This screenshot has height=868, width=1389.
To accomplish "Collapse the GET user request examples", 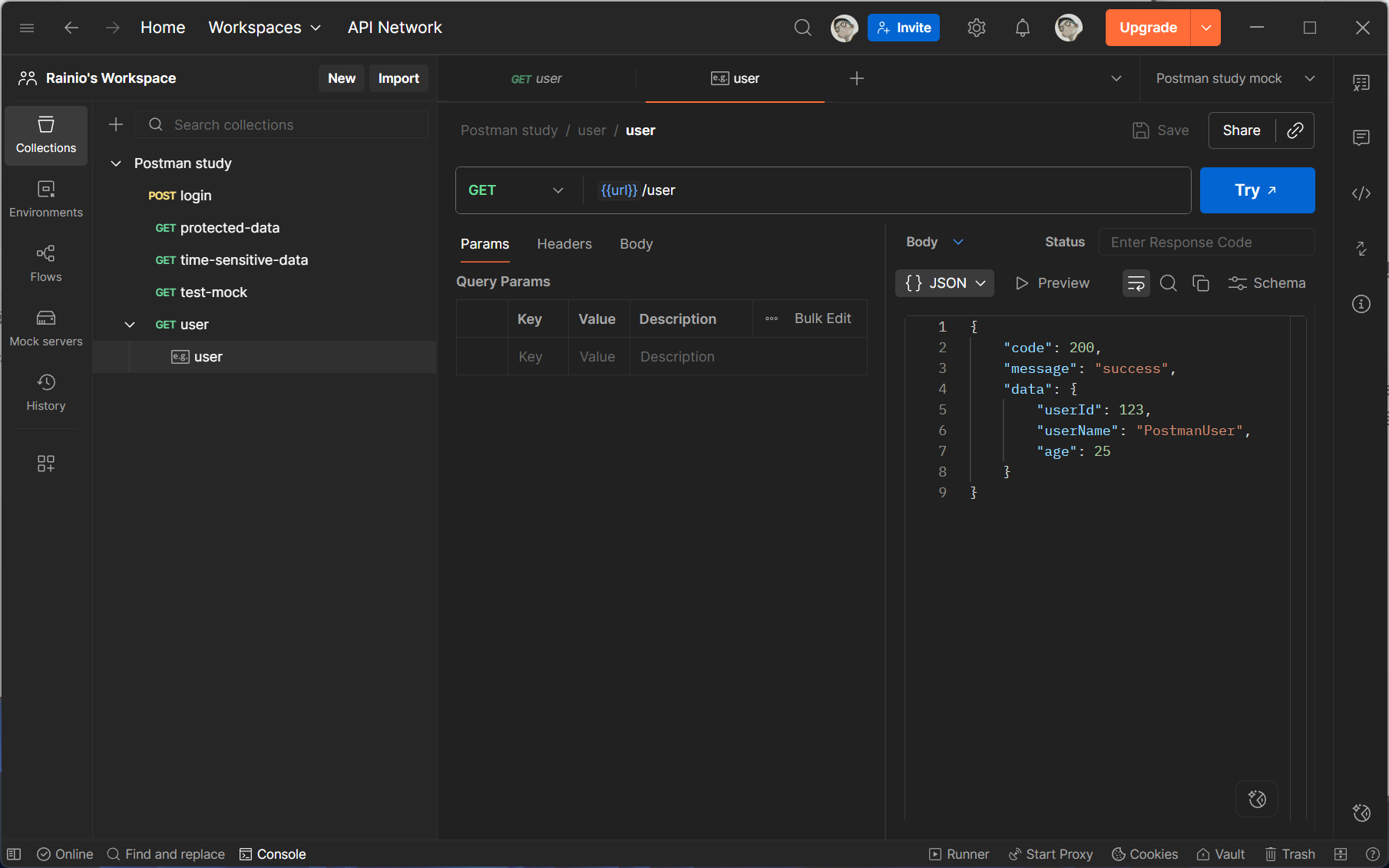I will [130, 325].
